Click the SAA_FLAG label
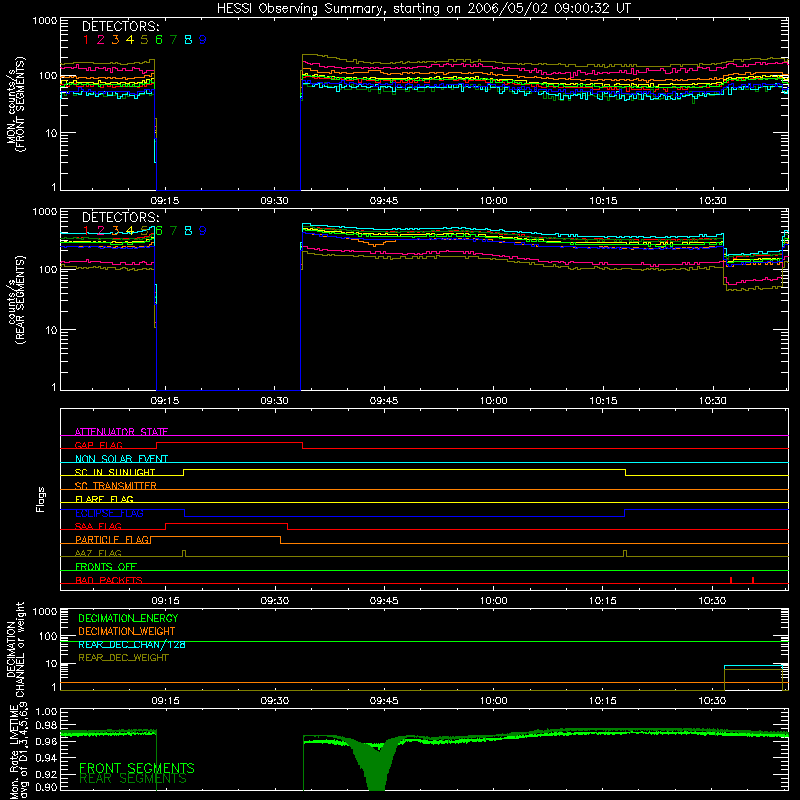Viewport: 800px width, 800px height. [x=98, y=526]
